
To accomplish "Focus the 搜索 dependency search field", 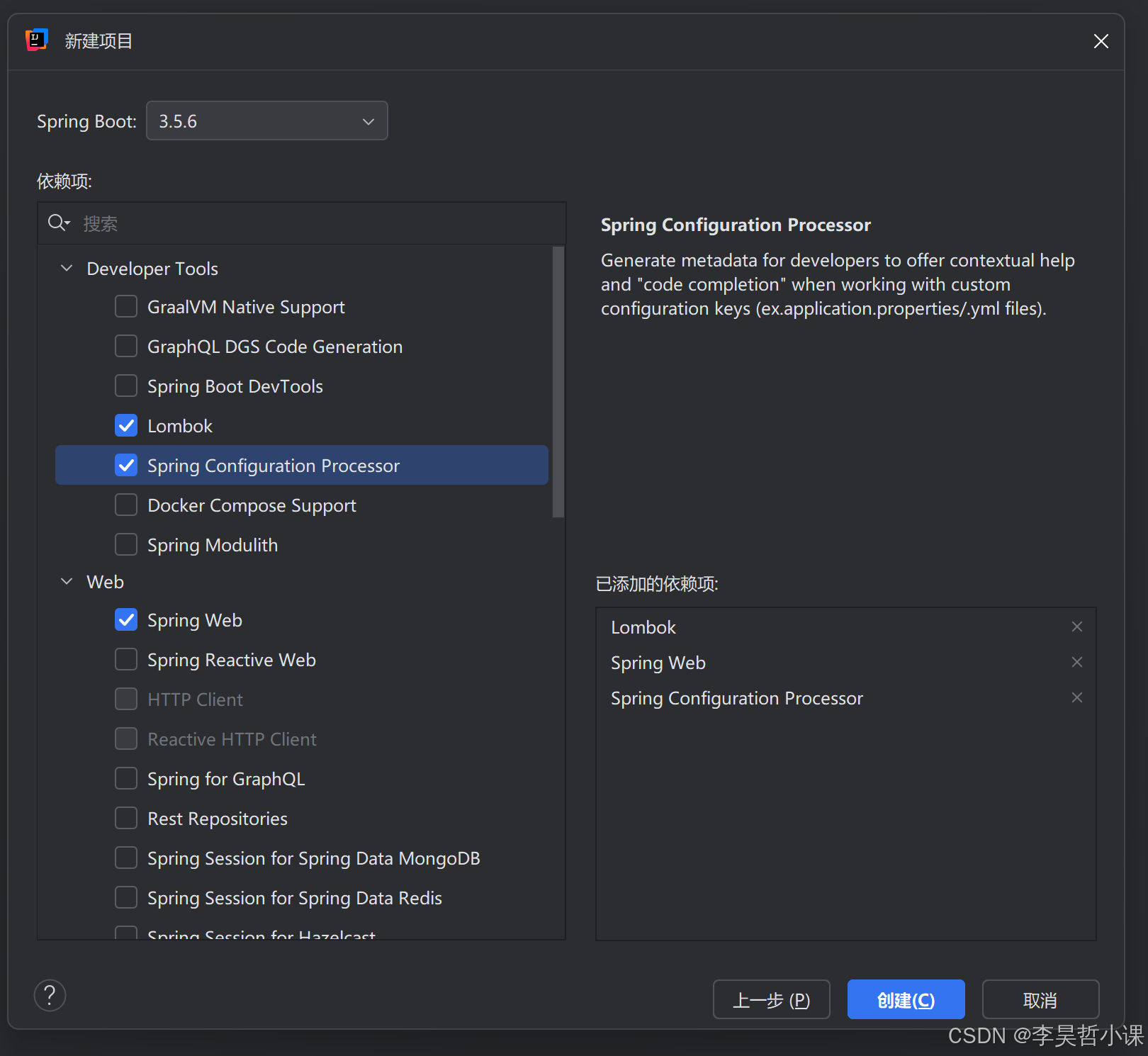I will click(302, 223).
